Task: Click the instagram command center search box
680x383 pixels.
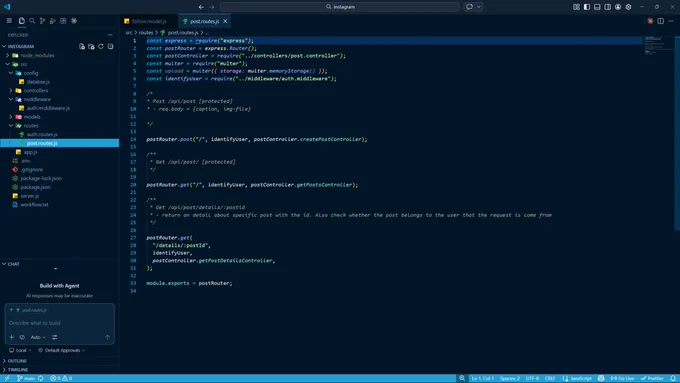Action: (340, 7)
